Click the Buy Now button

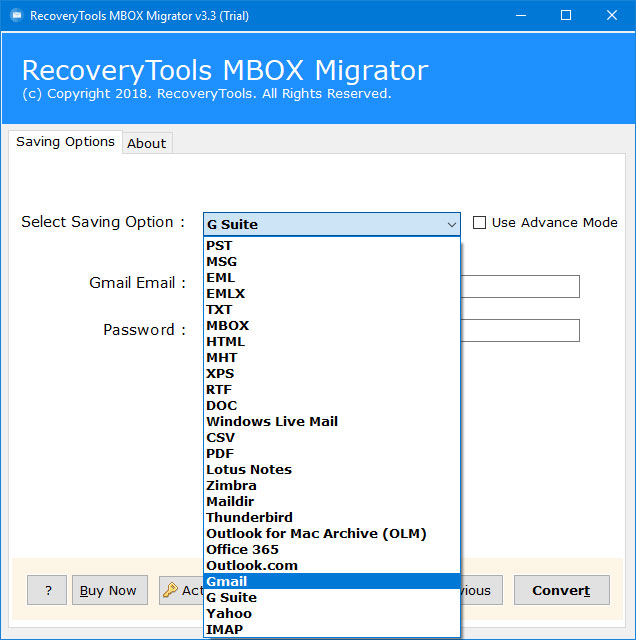tap(109, 590)
